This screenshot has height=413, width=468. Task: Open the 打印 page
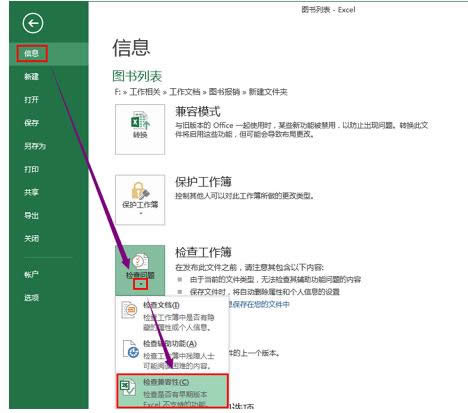coord(49,169)
